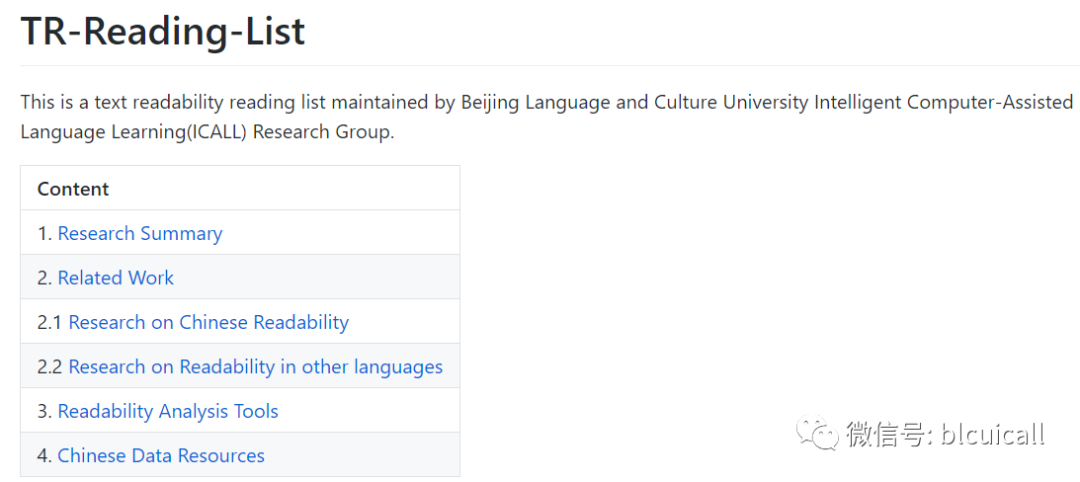Click the blcuicall WeChat ID text
1080x482 pixels.
(990, 434)
